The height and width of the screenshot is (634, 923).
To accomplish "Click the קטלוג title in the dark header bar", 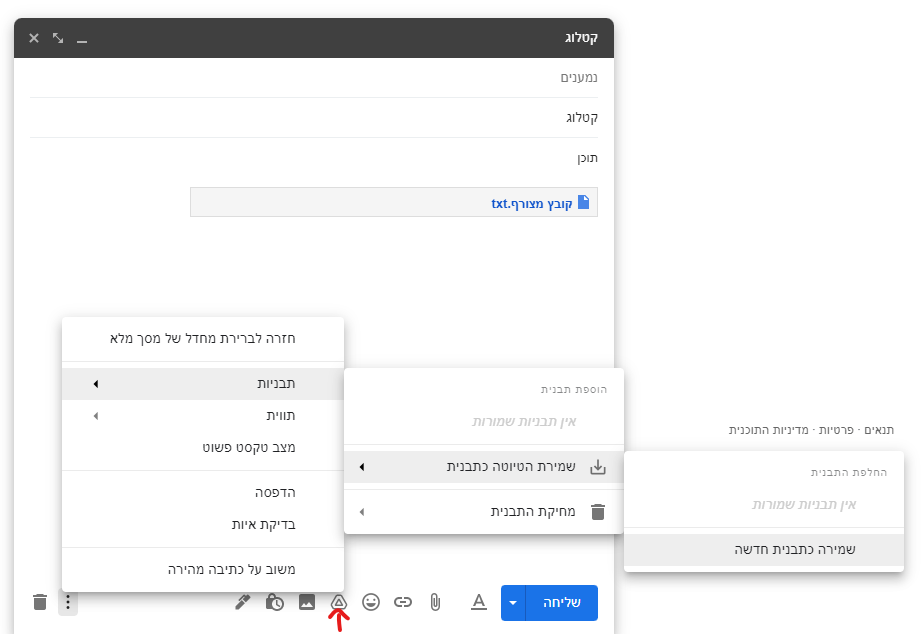I will click(x=581, y=38).
